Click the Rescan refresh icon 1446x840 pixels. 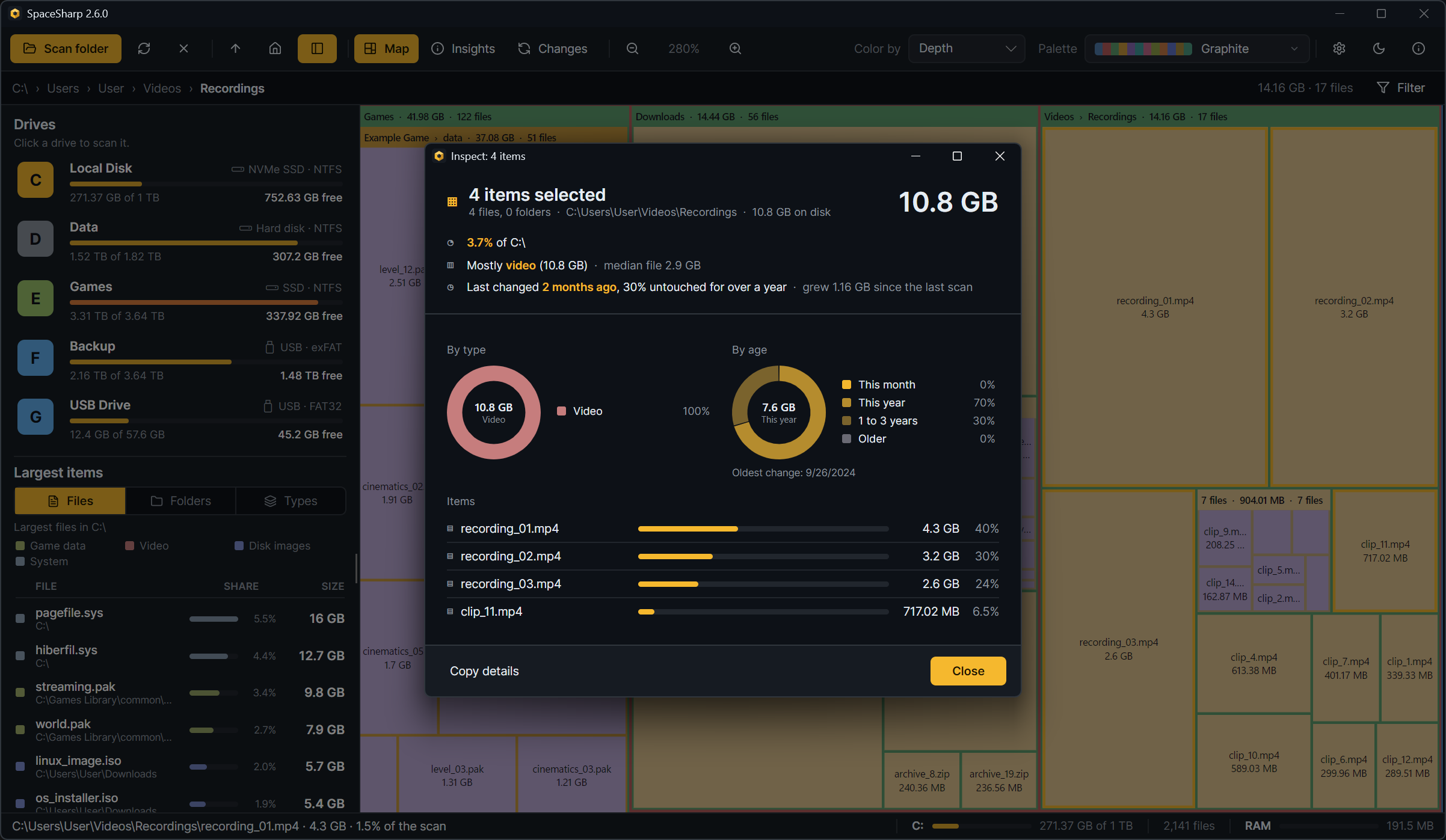pyautogui.click(x=144, y=49)
